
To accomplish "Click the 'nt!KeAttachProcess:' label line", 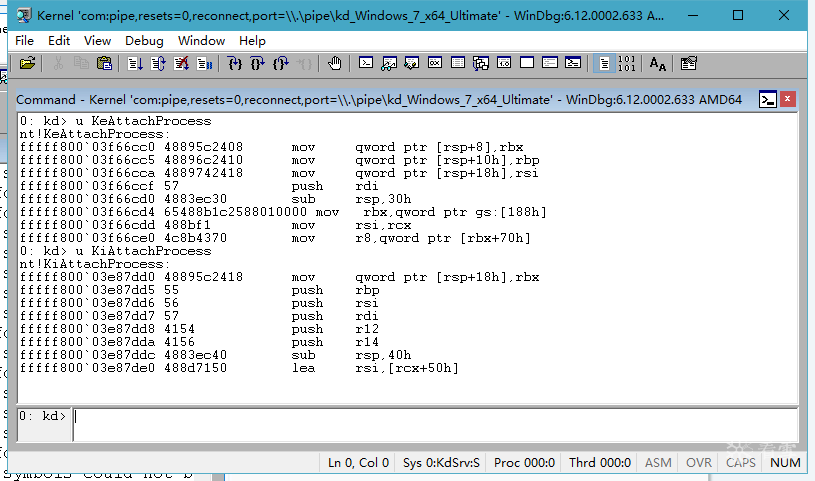I will [95, 134].
